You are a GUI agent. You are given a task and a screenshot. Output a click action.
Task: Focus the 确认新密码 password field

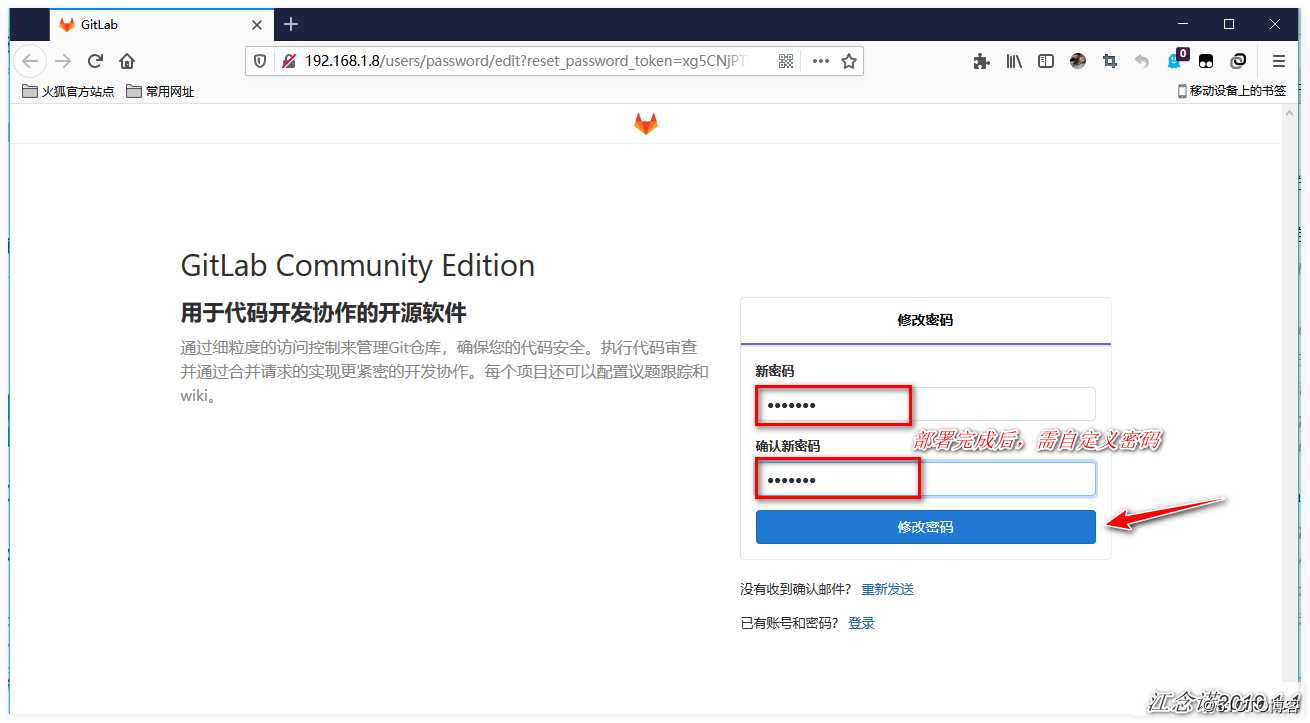click(x=926, y=479)
